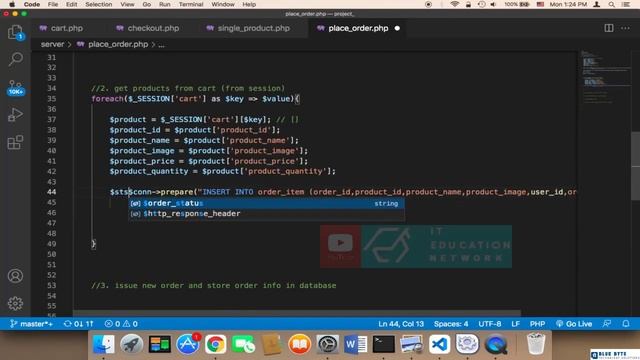Open notifications bell in the status bar
The image size is (640, 360).
626,324
